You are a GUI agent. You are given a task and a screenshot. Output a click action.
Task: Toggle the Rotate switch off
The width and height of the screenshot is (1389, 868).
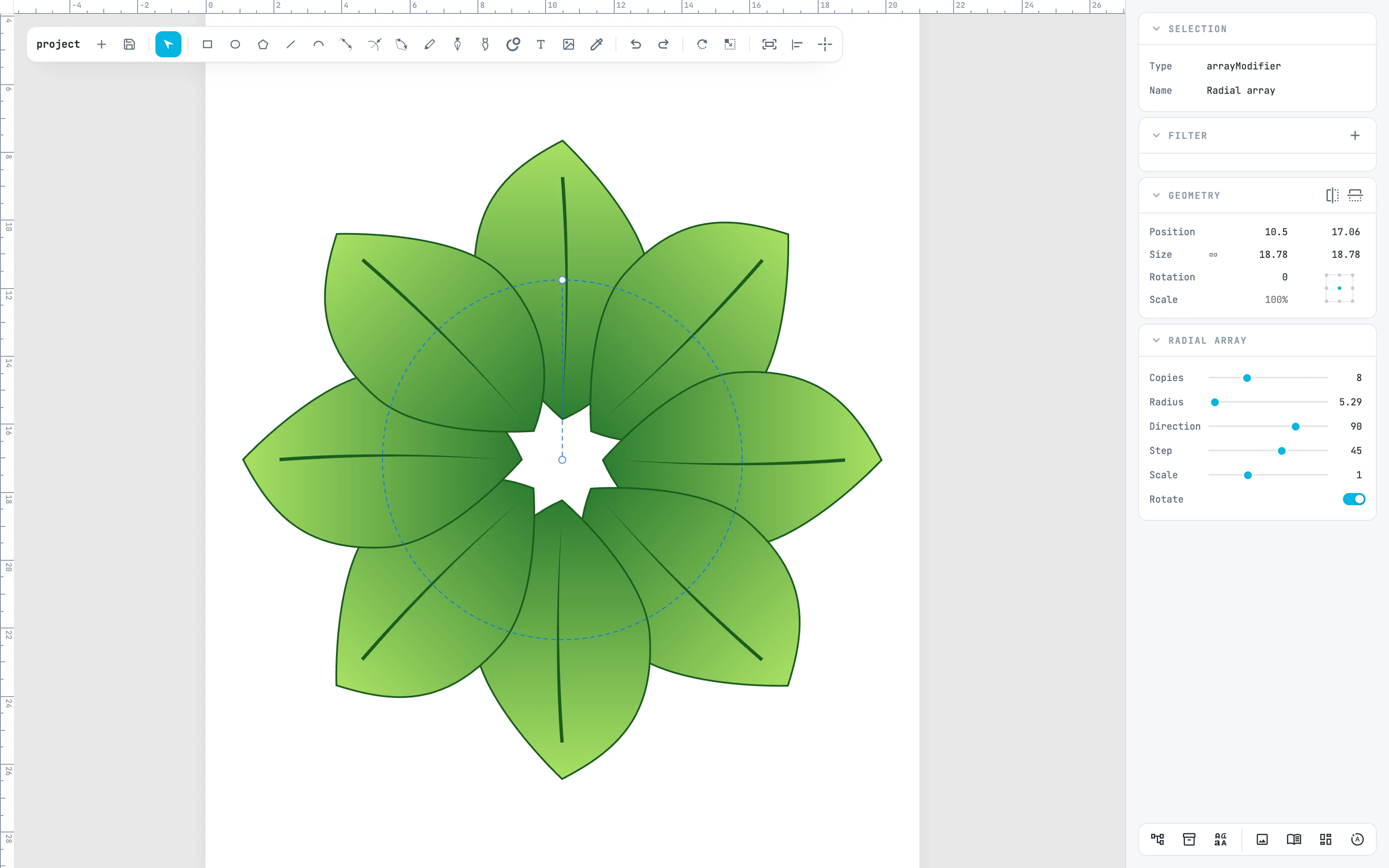pyautogui.click(x=1354, y=499)
